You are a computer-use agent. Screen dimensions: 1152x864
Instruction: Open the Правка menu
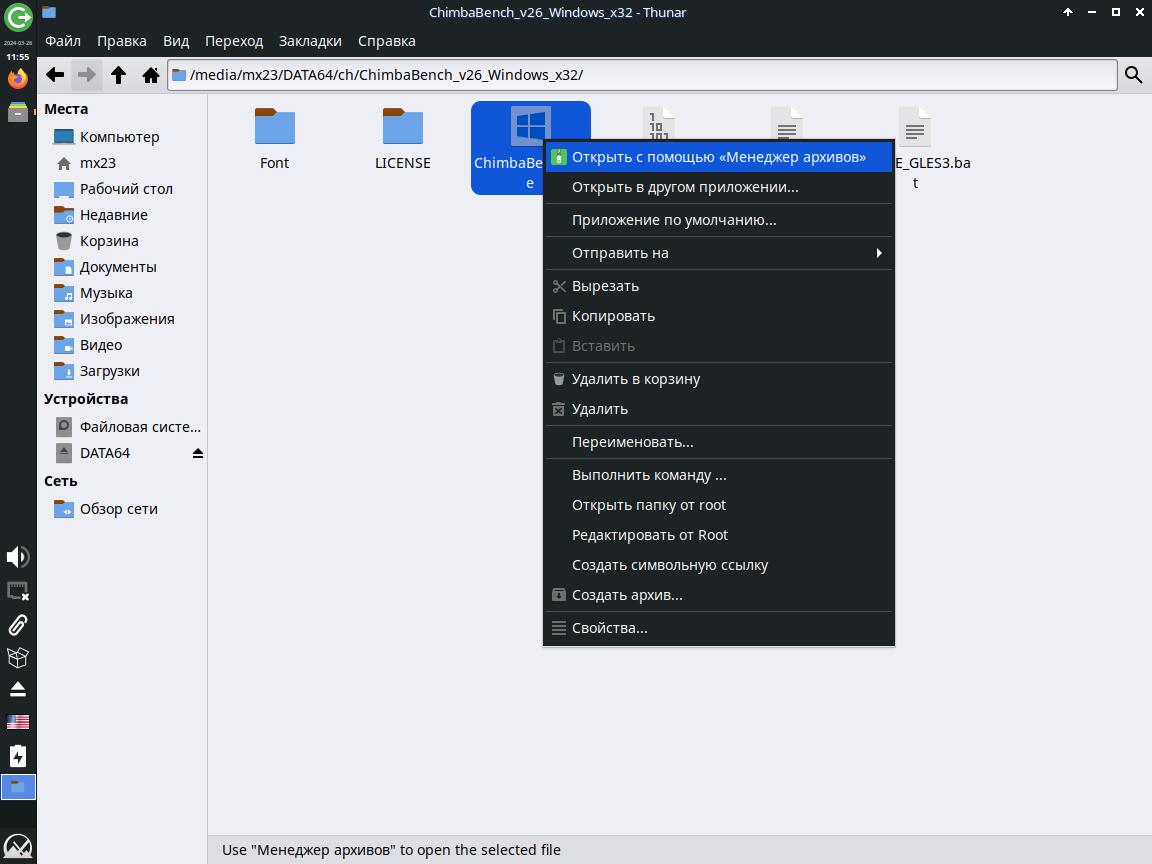122,41
